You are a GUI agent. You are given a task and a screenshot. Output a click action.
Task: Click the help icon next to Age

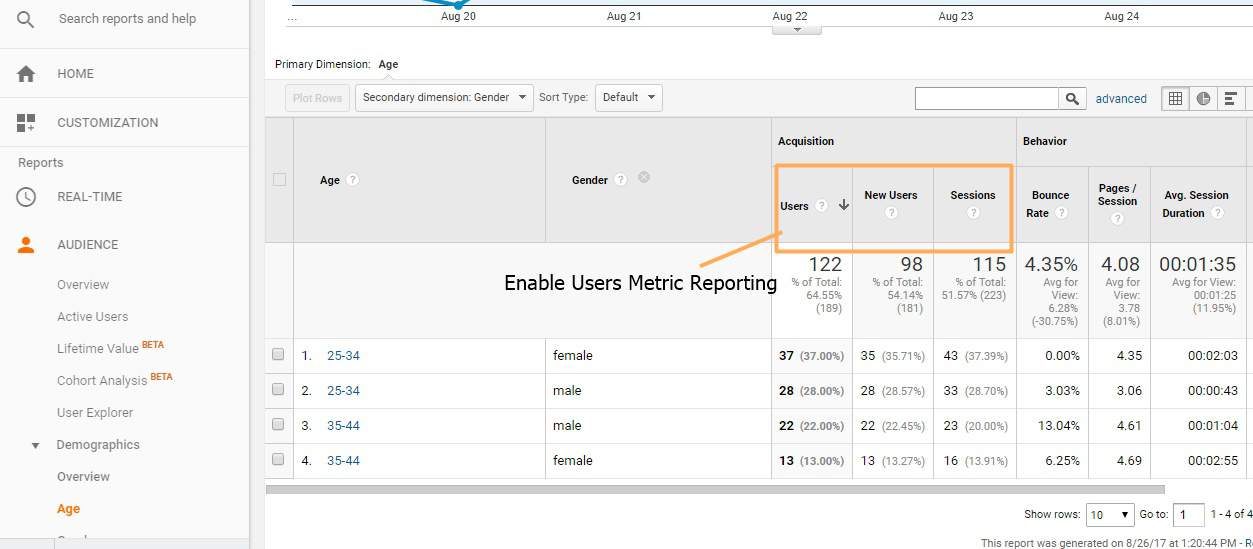tap(353, 180)
